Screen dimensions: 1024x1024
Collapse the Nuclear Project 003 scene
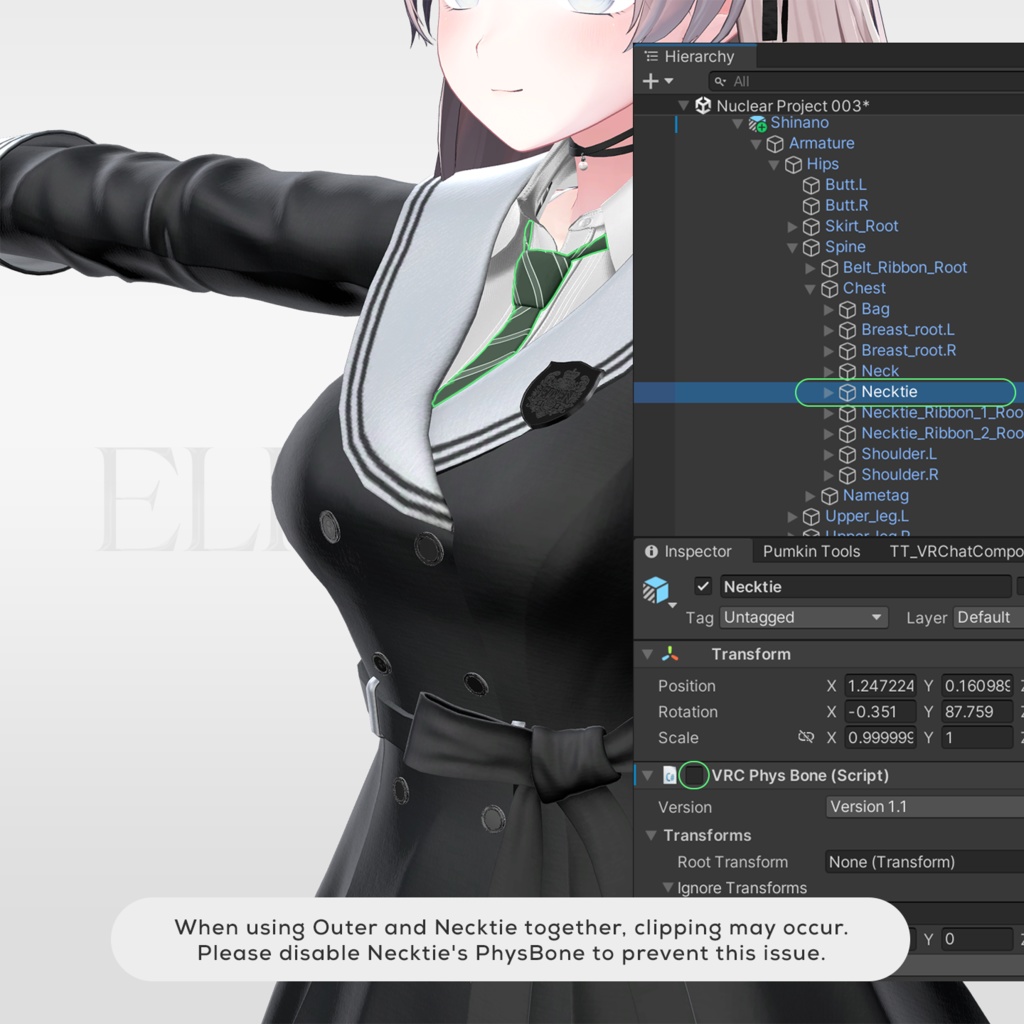684,105
